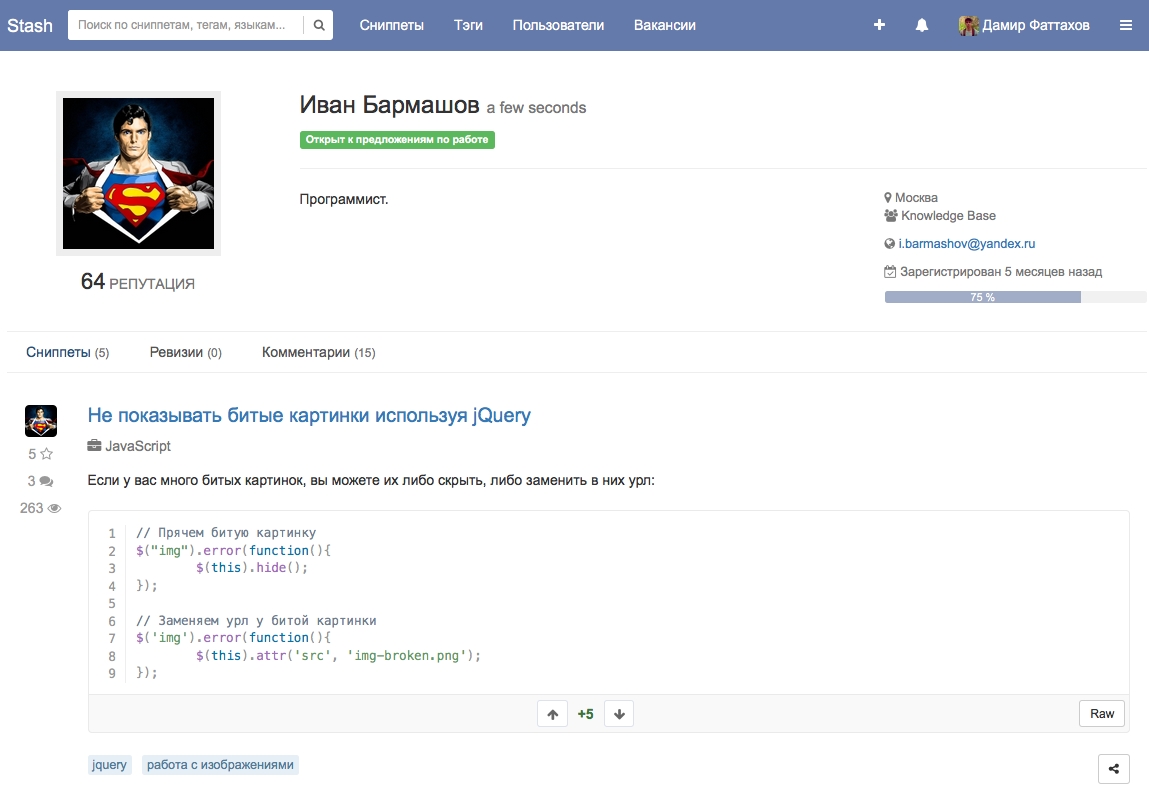Star the jQuery snippet as favorite
The height and width of the screenshot is (798, 1149).
[x=46, y=454]
